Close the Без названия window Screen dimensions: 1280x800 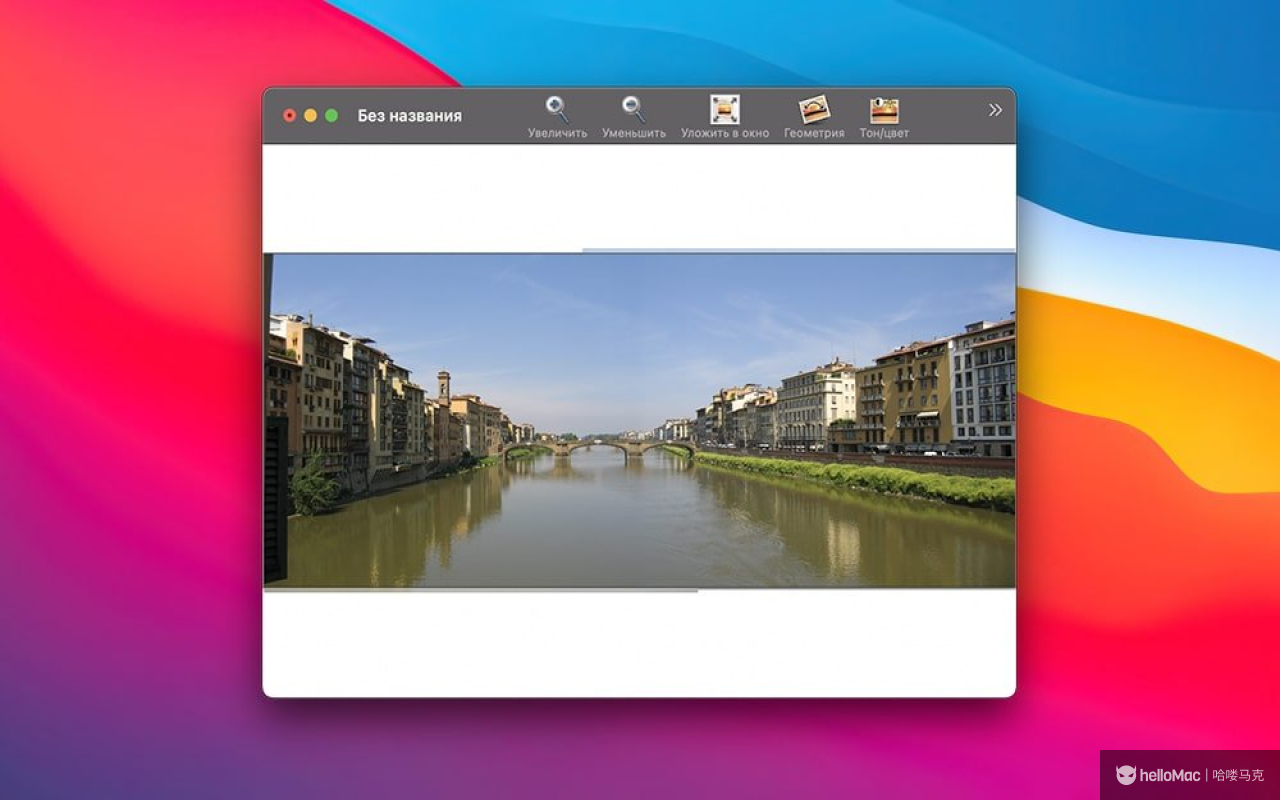click(290, 116)
